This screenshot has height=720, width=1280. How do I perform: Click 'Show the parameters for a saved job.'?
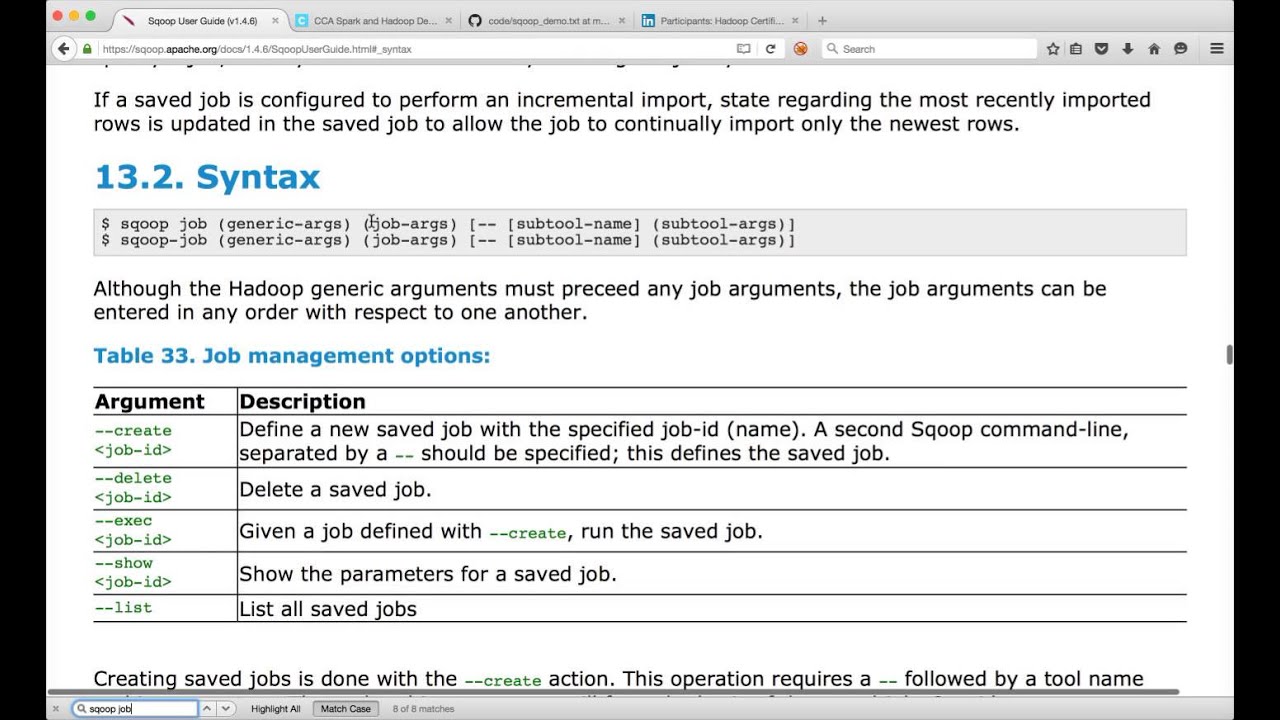coord(428,574)
